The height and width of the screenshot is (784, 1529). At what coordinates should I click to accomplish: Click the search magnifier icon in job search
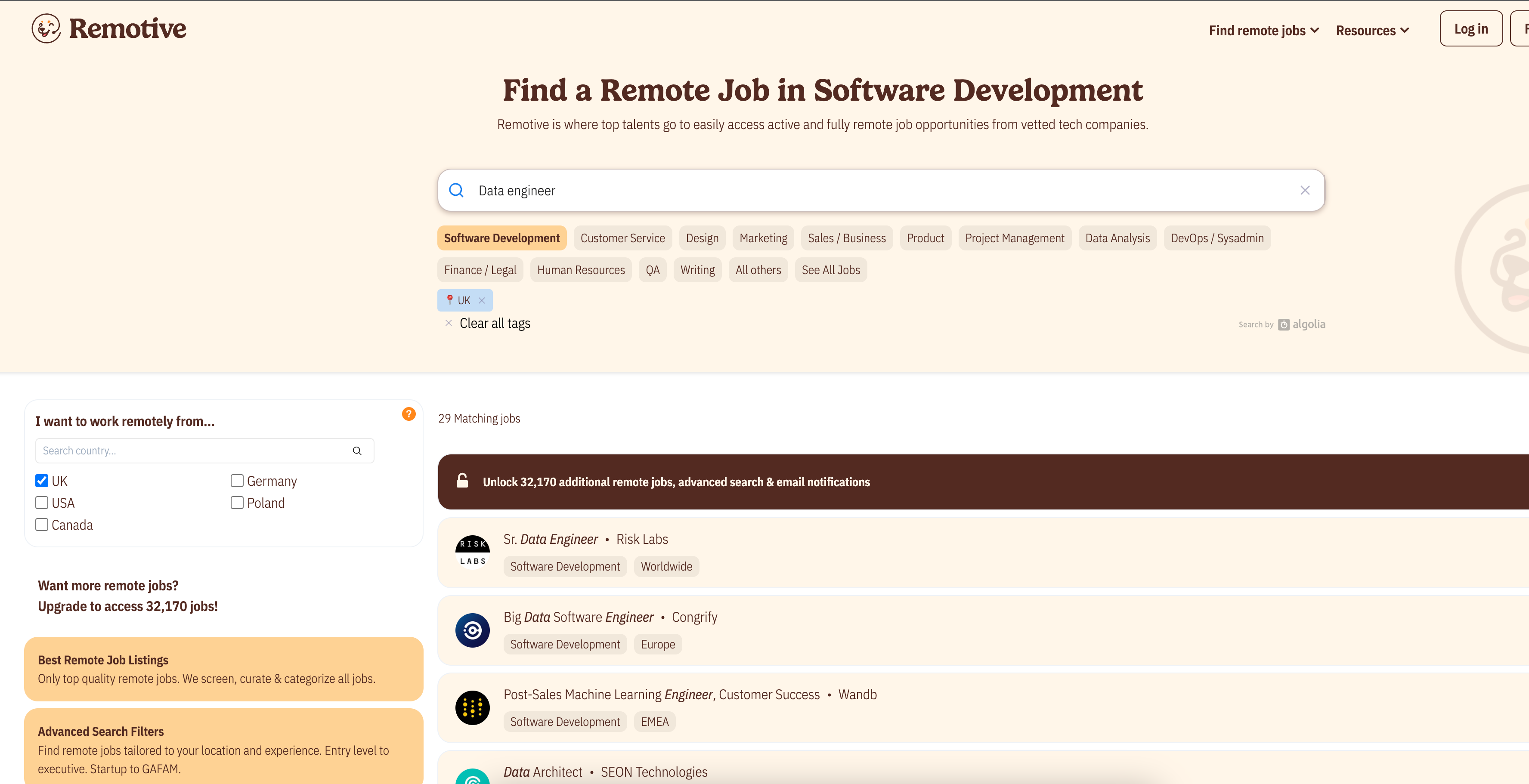point(456,191)
